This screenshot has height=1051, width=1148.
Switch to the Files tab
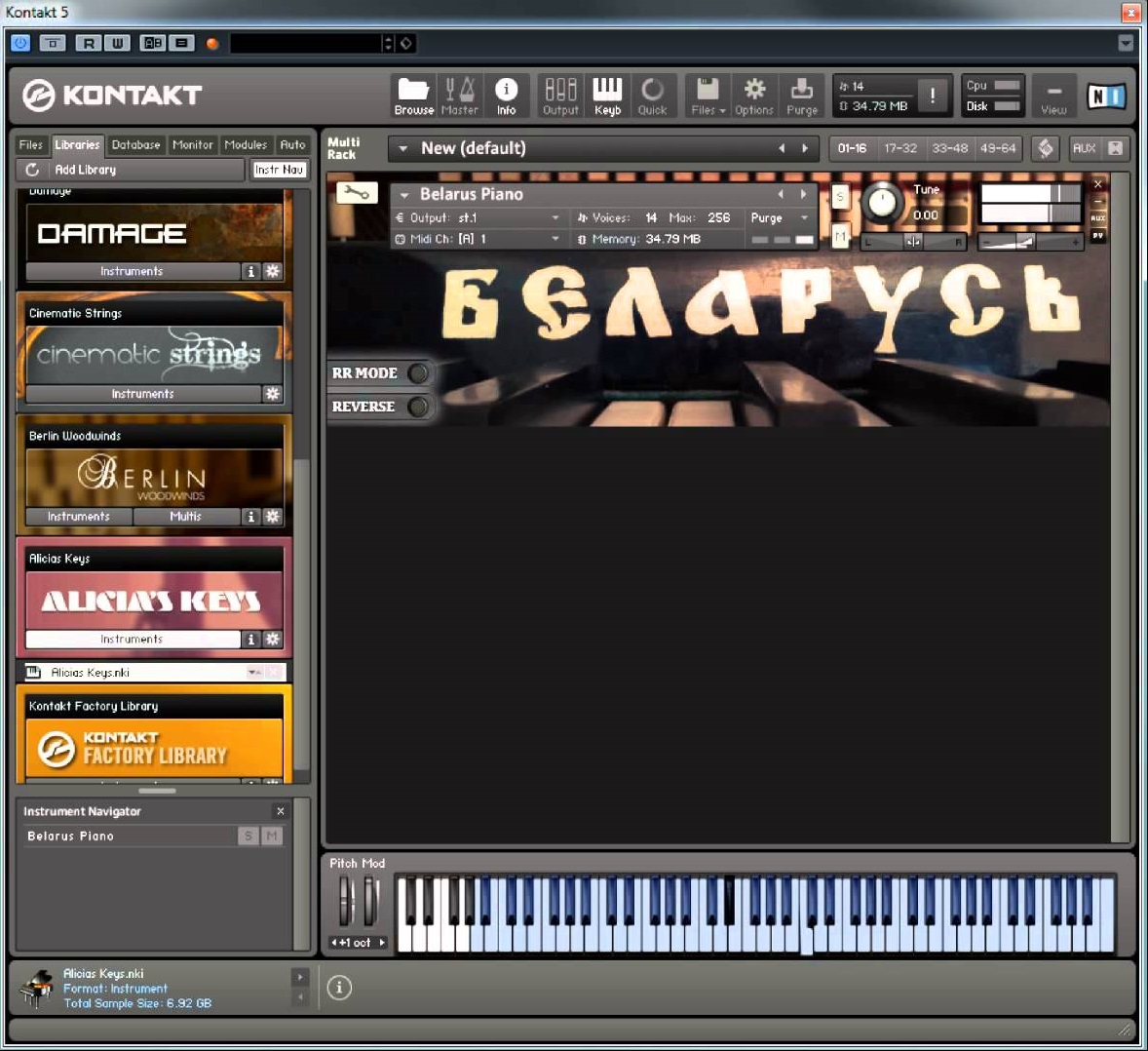(x=31, y=145)
